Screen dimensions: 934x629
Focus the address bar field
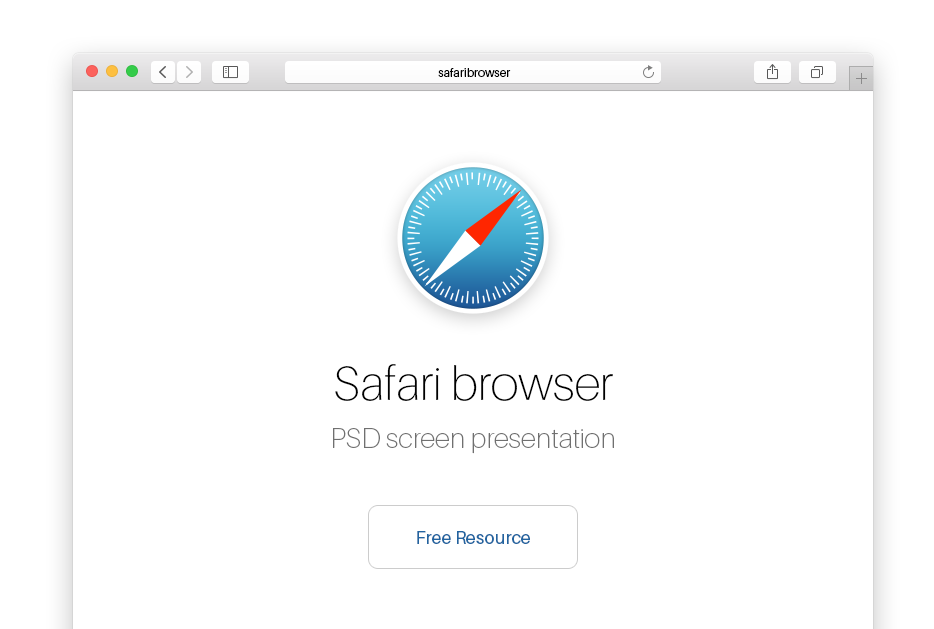(473, 72)
